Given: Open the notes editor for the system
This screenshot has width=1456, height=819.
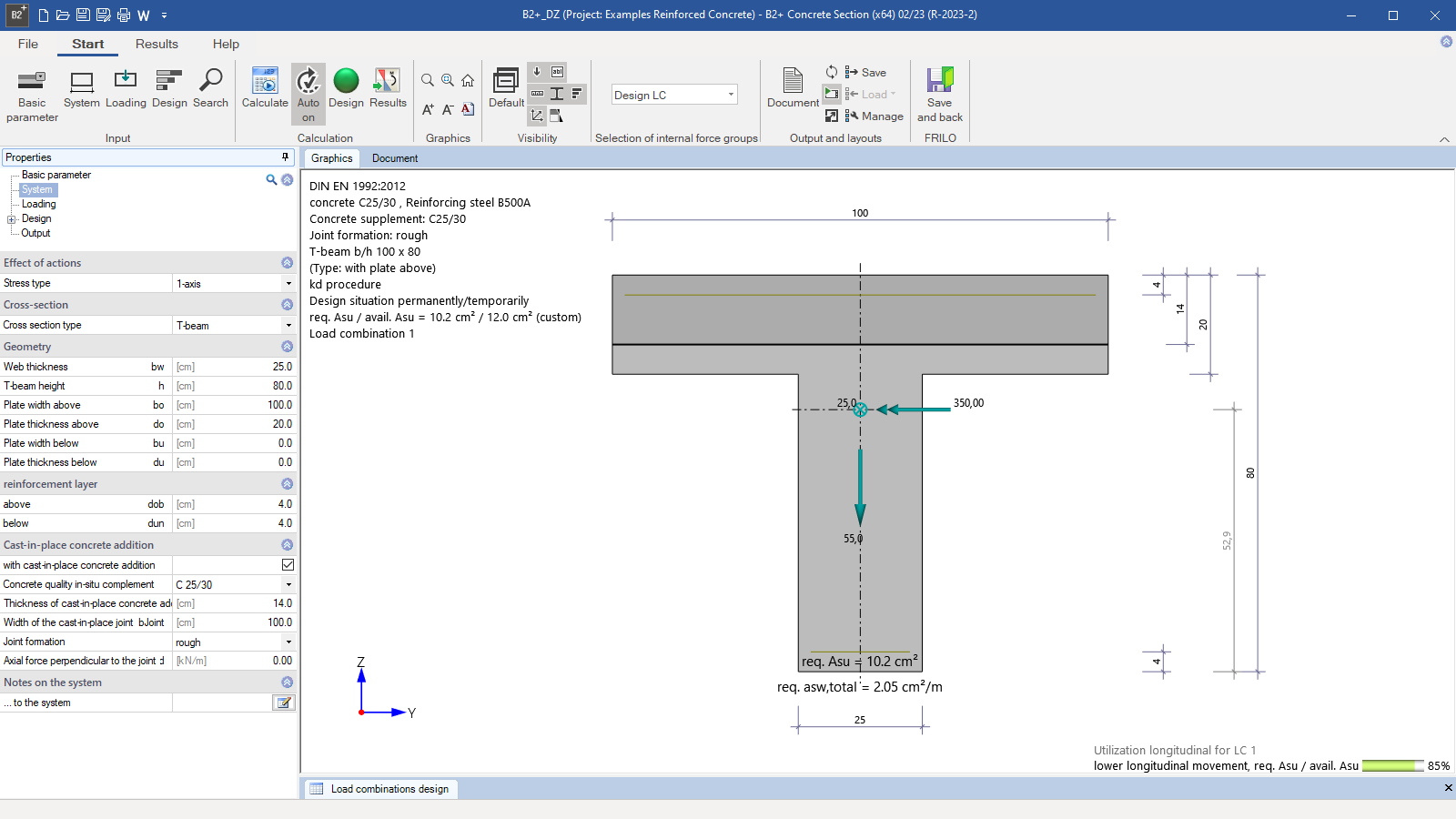Looking at the screenshot, I should tap(284, 703).
